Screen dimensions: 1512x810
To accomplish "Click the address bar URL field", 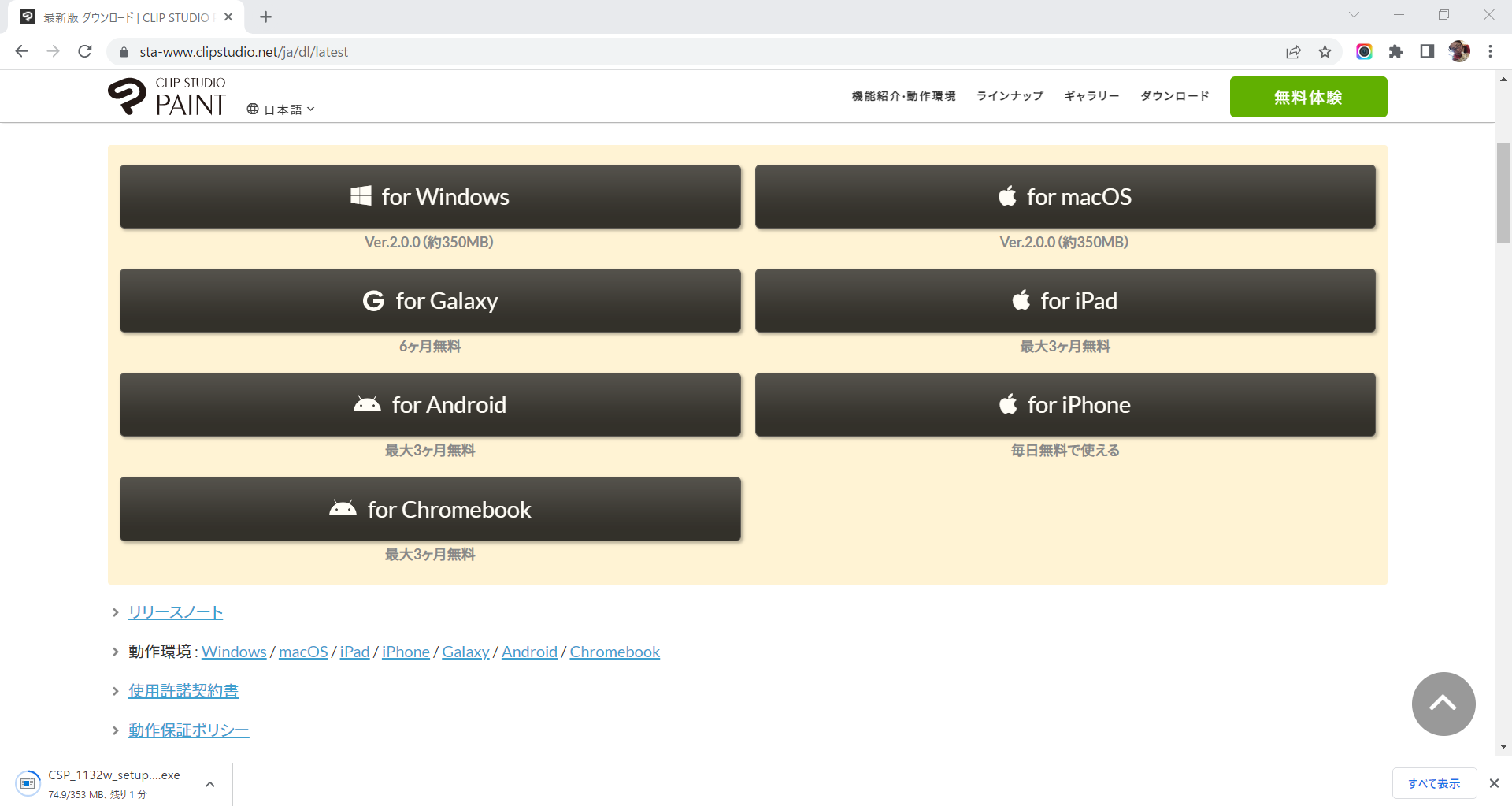I will click(630, 52).
